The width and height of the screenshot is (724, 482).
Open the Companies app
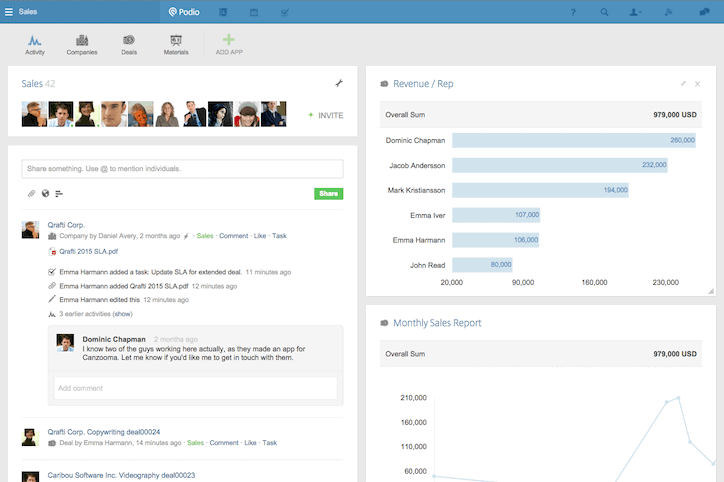82,43
